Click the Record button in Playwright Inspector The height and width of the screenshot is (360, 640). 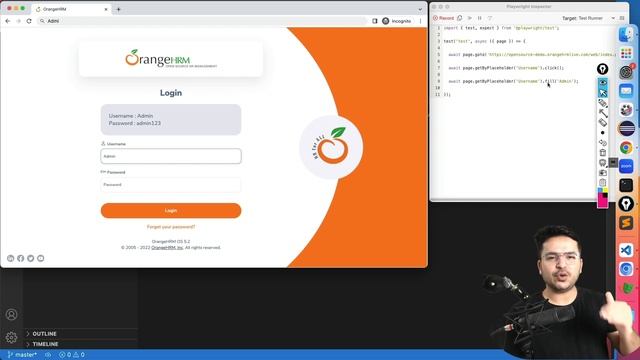point(443,18)
